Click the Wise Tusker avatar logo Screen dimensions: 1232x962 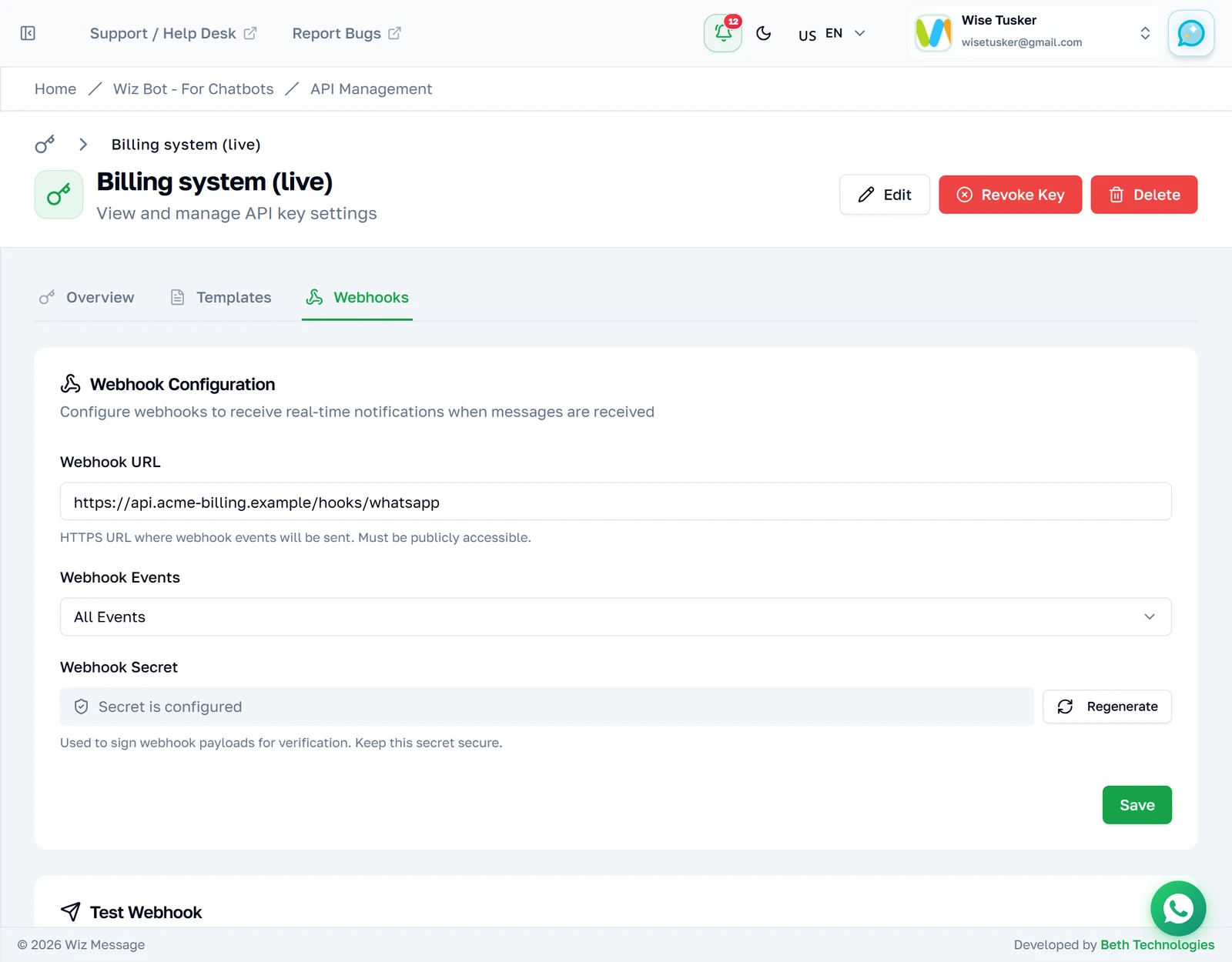[933, 33]
